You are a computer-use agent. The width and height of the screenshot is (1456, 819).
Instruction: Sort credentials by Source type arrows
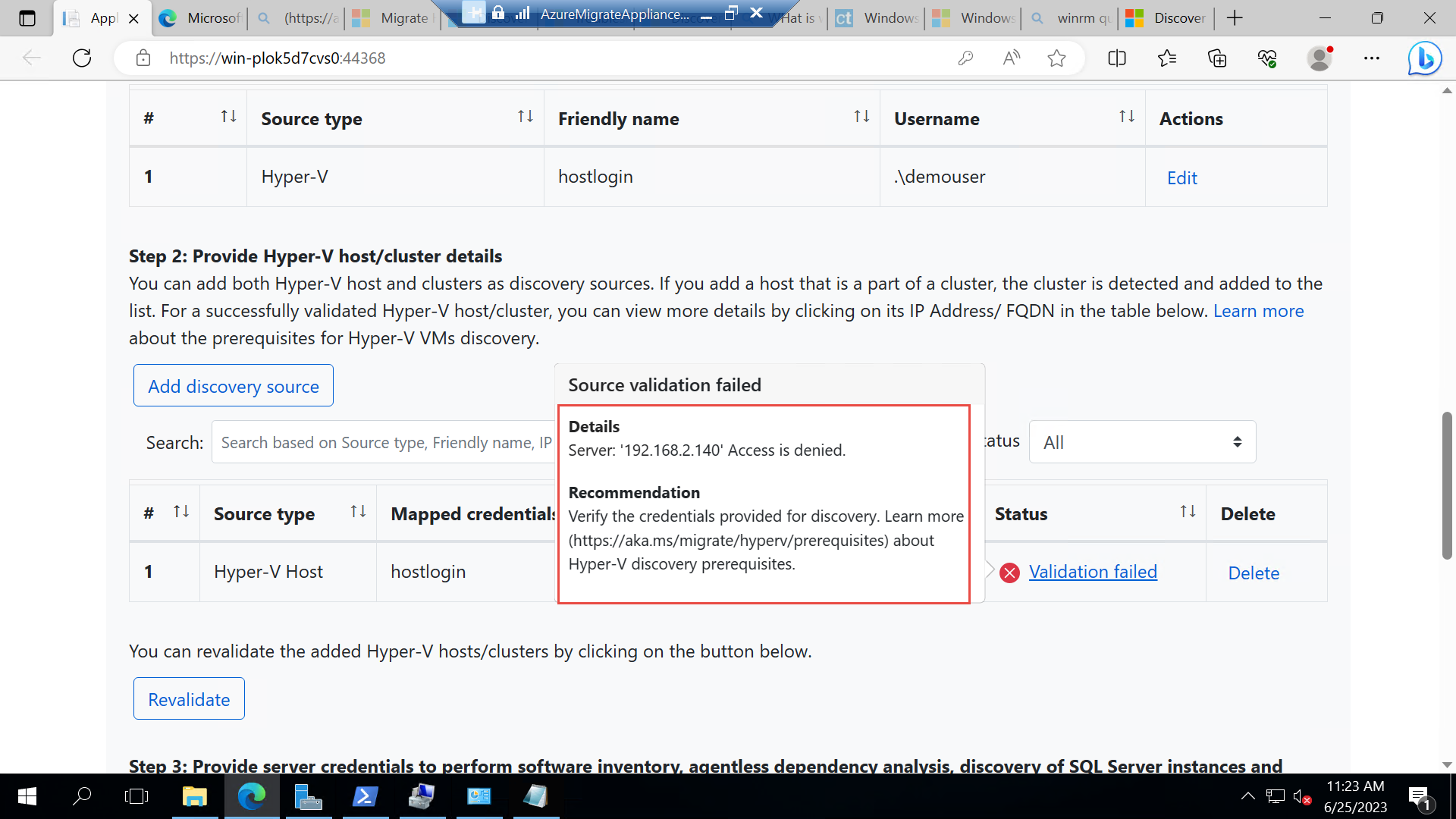(526, 117)
